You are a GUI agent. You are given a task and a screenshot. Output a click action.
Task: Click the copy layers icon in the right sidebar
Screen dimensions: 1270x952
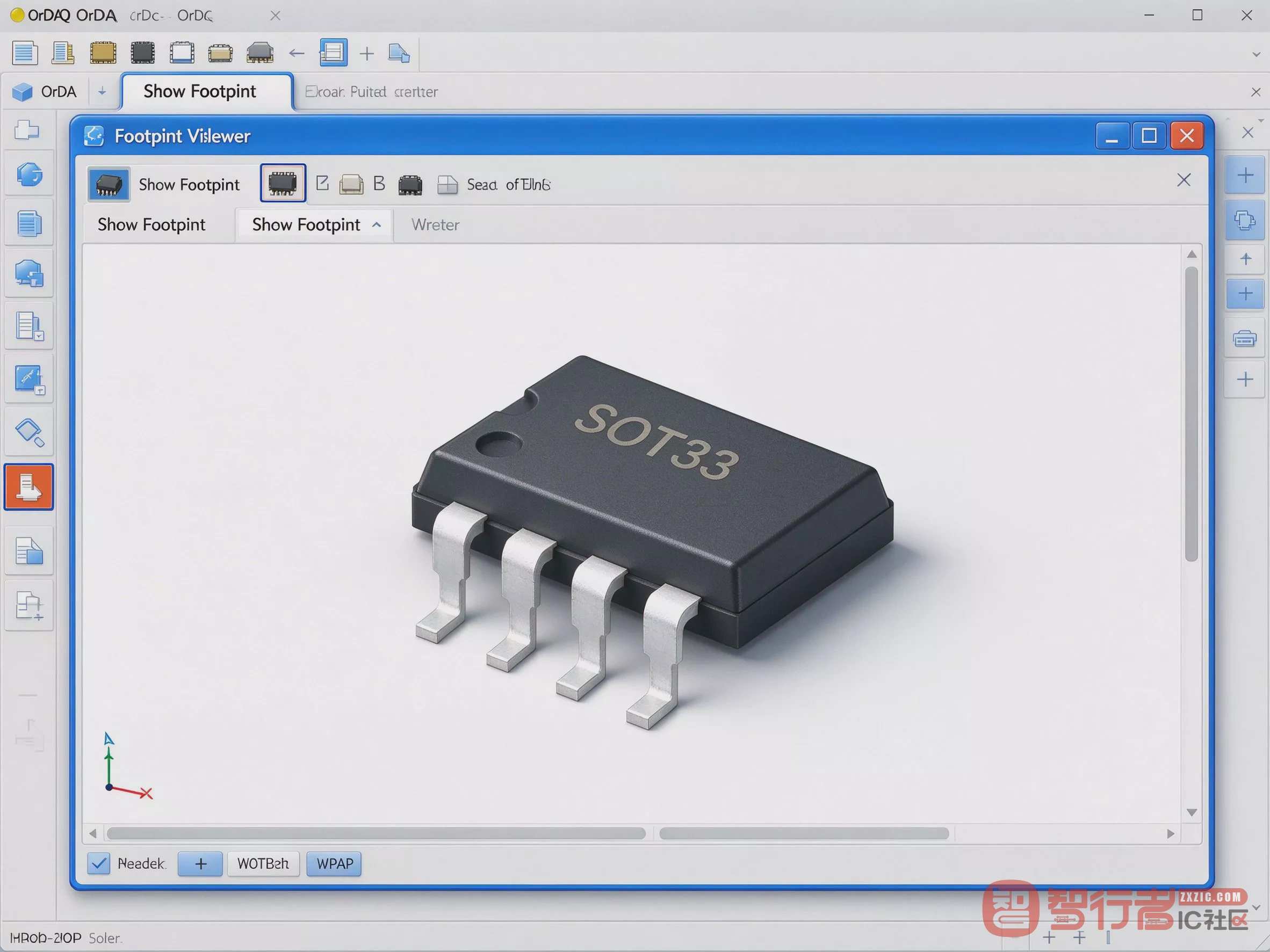[1244, 220]
